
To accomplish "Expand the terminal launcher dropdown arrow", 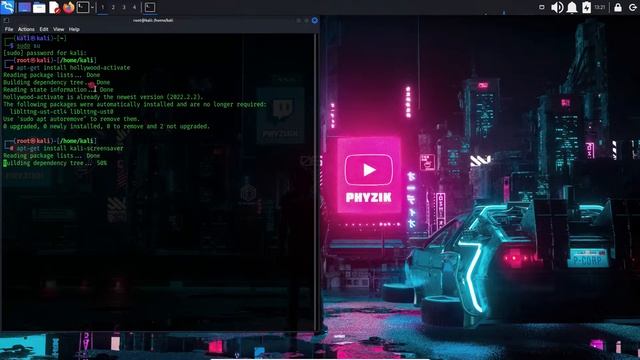I will tap(93, 7).
